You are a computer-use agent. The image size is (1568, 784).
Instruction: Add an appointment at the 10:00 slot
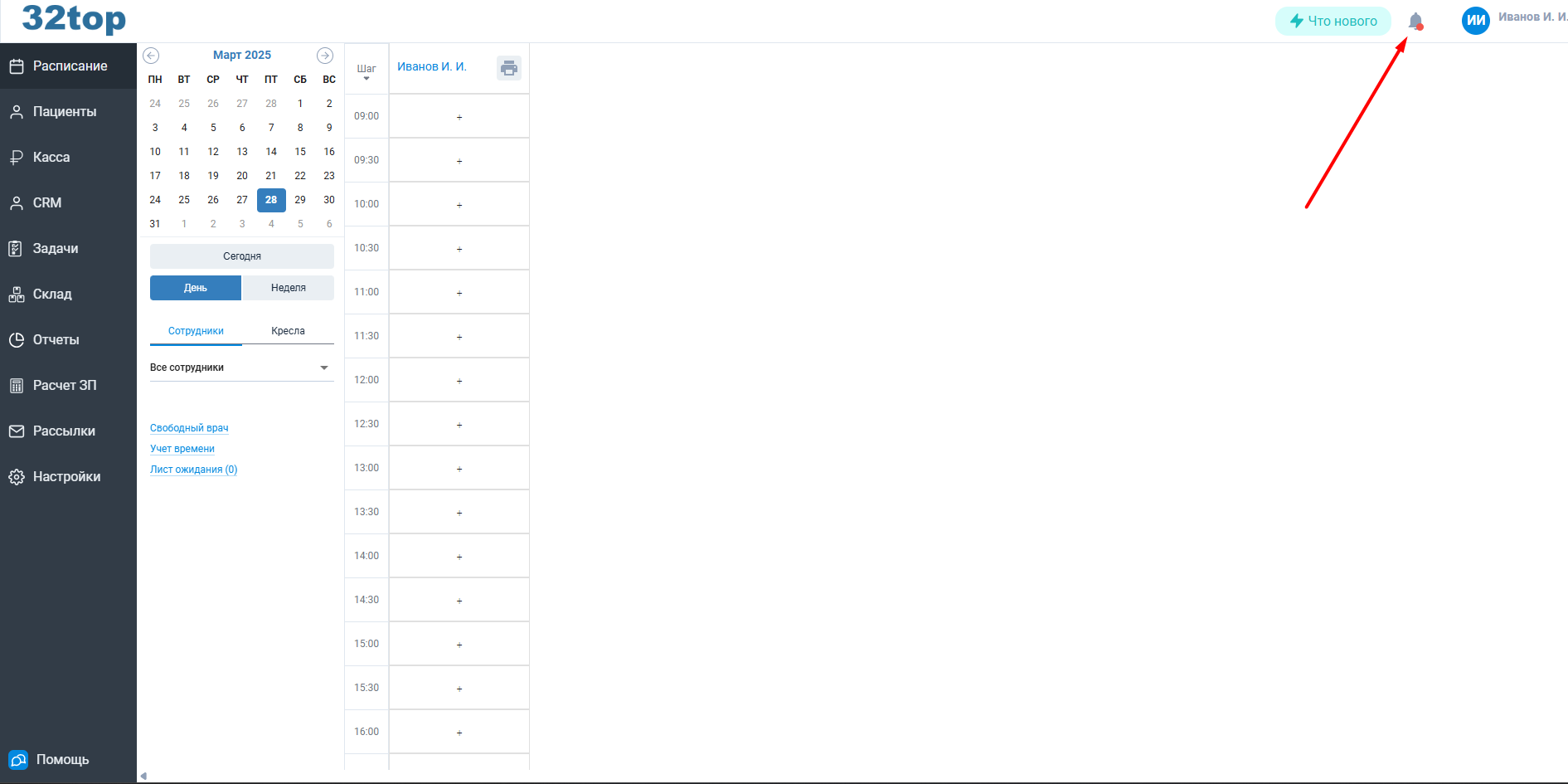[459, 205]
